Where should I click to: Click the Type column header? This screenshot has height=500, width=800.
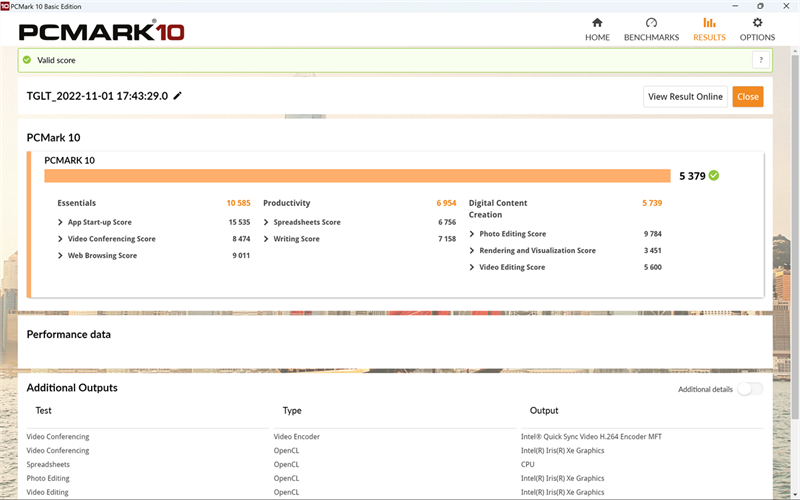tap(292, 410)
